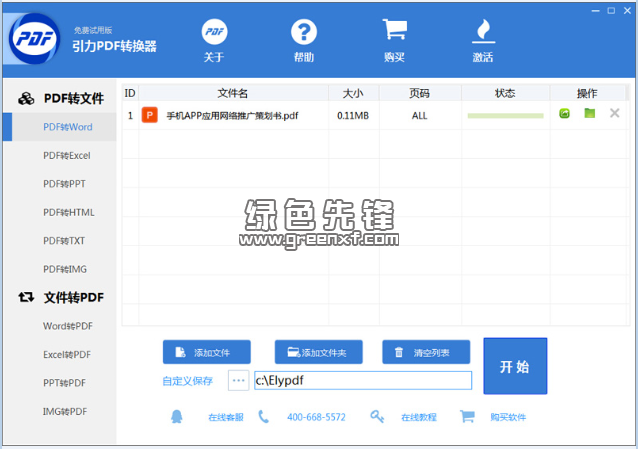The width and height of the screenshot is (638, 449).
Task: Click the 400-668-5572 phone number
Action: coord(316,417)
